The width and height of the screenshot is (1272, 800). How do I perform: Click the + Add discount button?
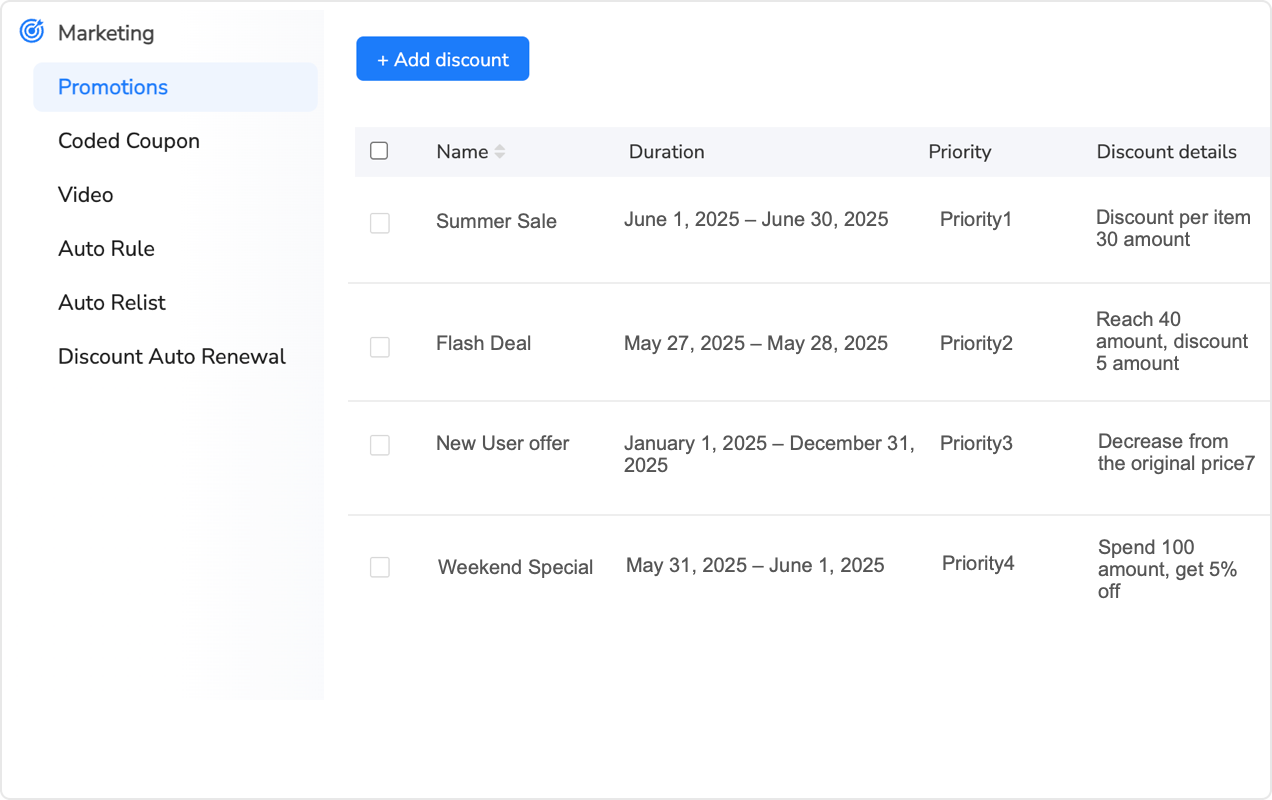tap(442, 58)
